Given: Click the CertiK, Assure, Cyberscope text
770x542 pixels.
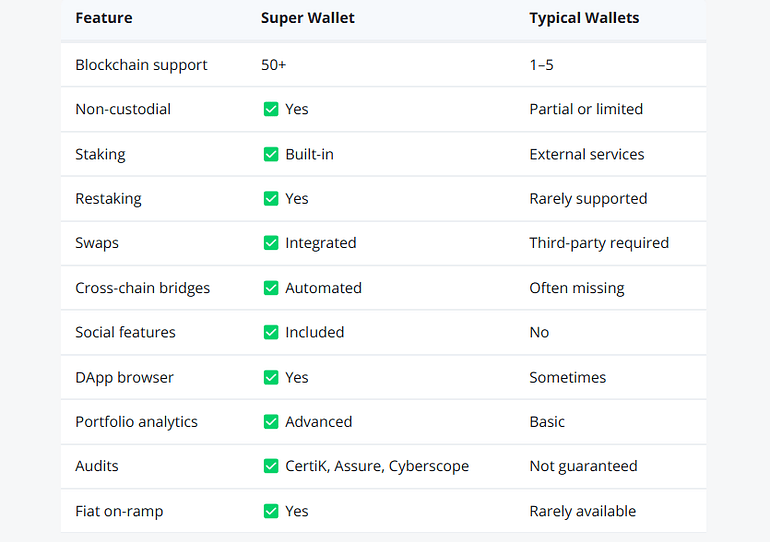Looking at the screenshot, I should [376, 466].
